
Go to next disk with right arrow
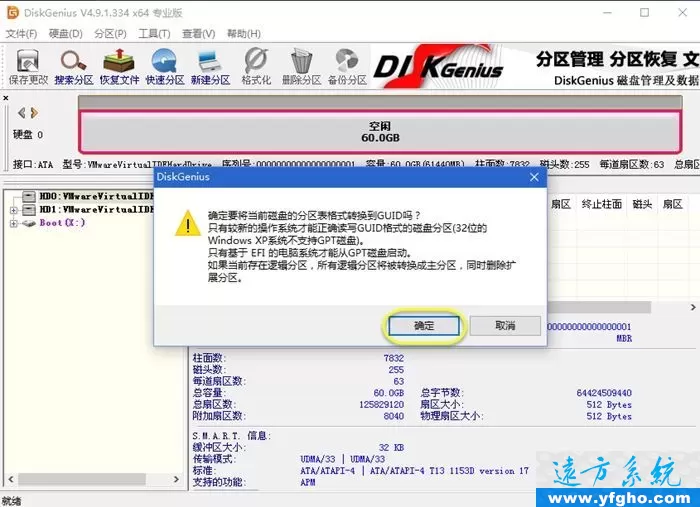[34, 113]
